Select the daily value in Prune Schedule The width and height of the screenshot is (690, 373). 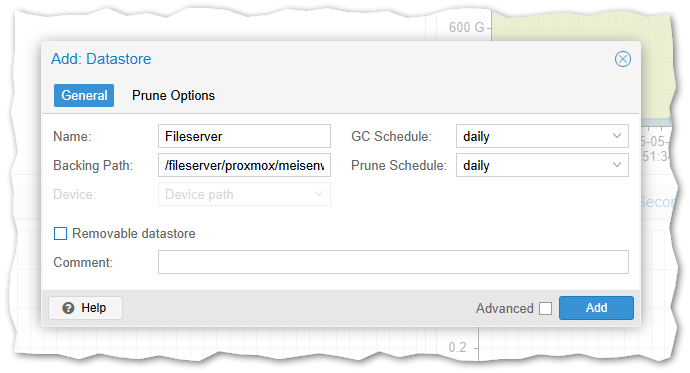pyautogui.click(x=476, y=165)
